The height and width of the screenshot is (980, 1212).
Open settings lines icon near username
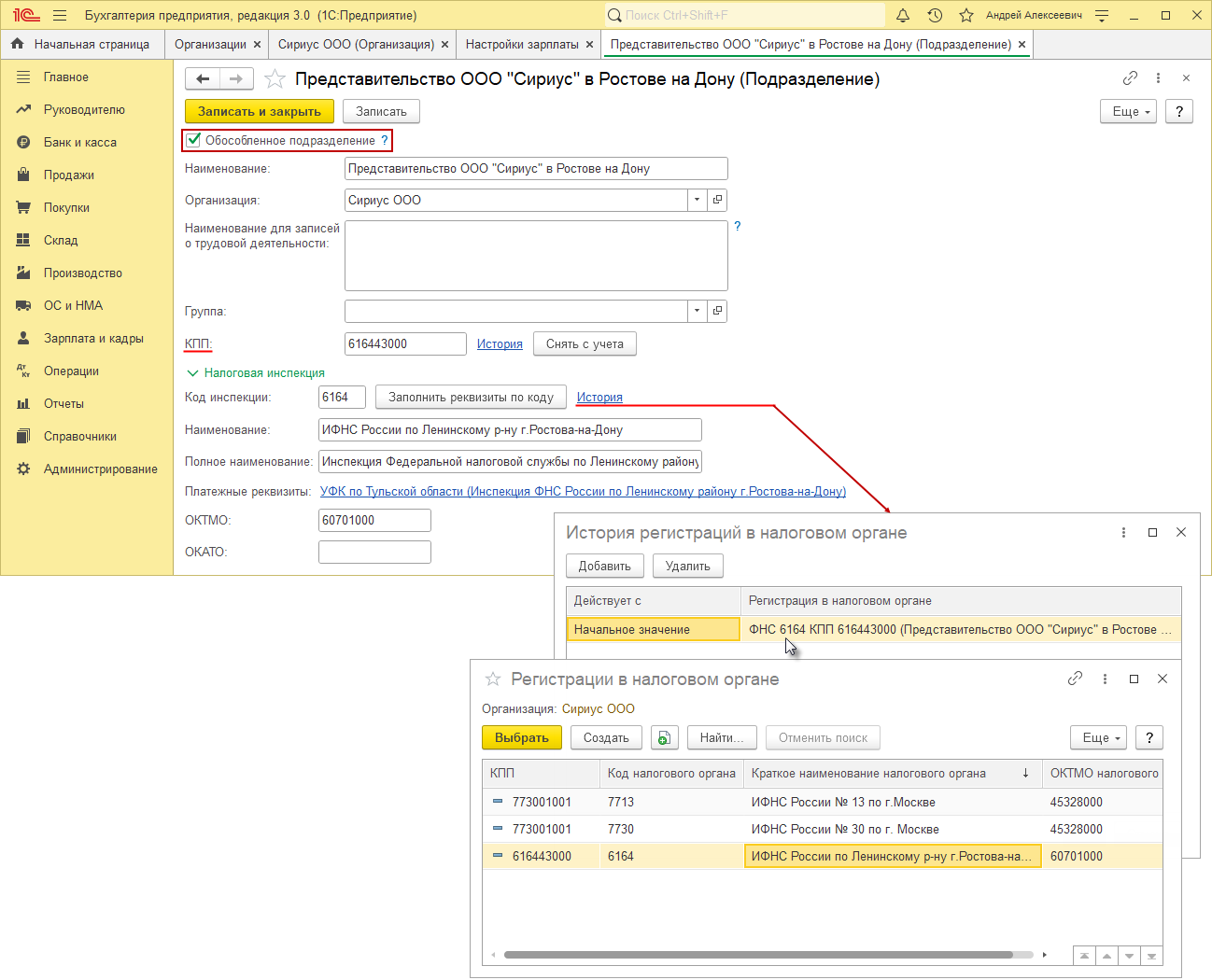point(1102,15)
